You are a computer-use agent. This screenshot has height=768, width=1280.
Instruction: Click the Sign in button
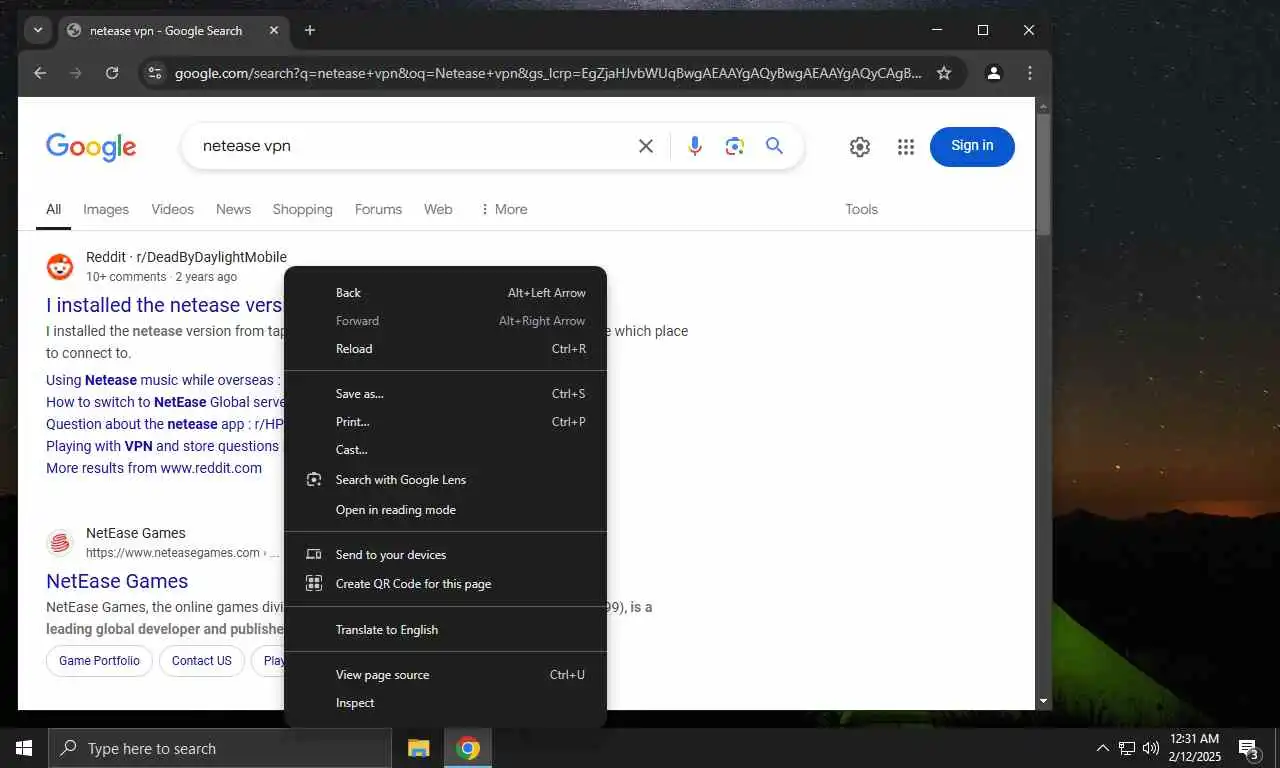972,146
